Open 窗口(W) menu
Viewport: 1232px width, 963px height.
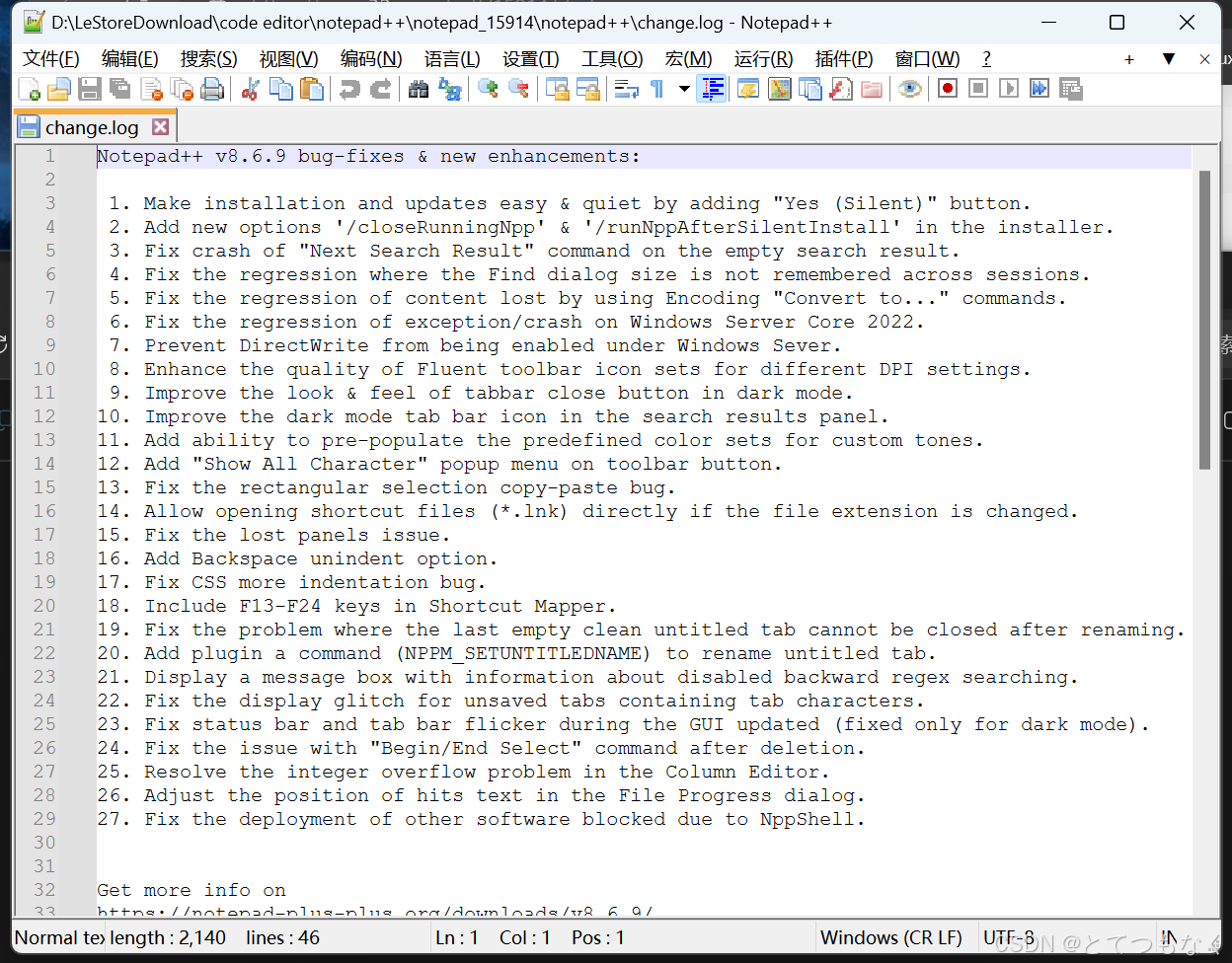[927, 59]
